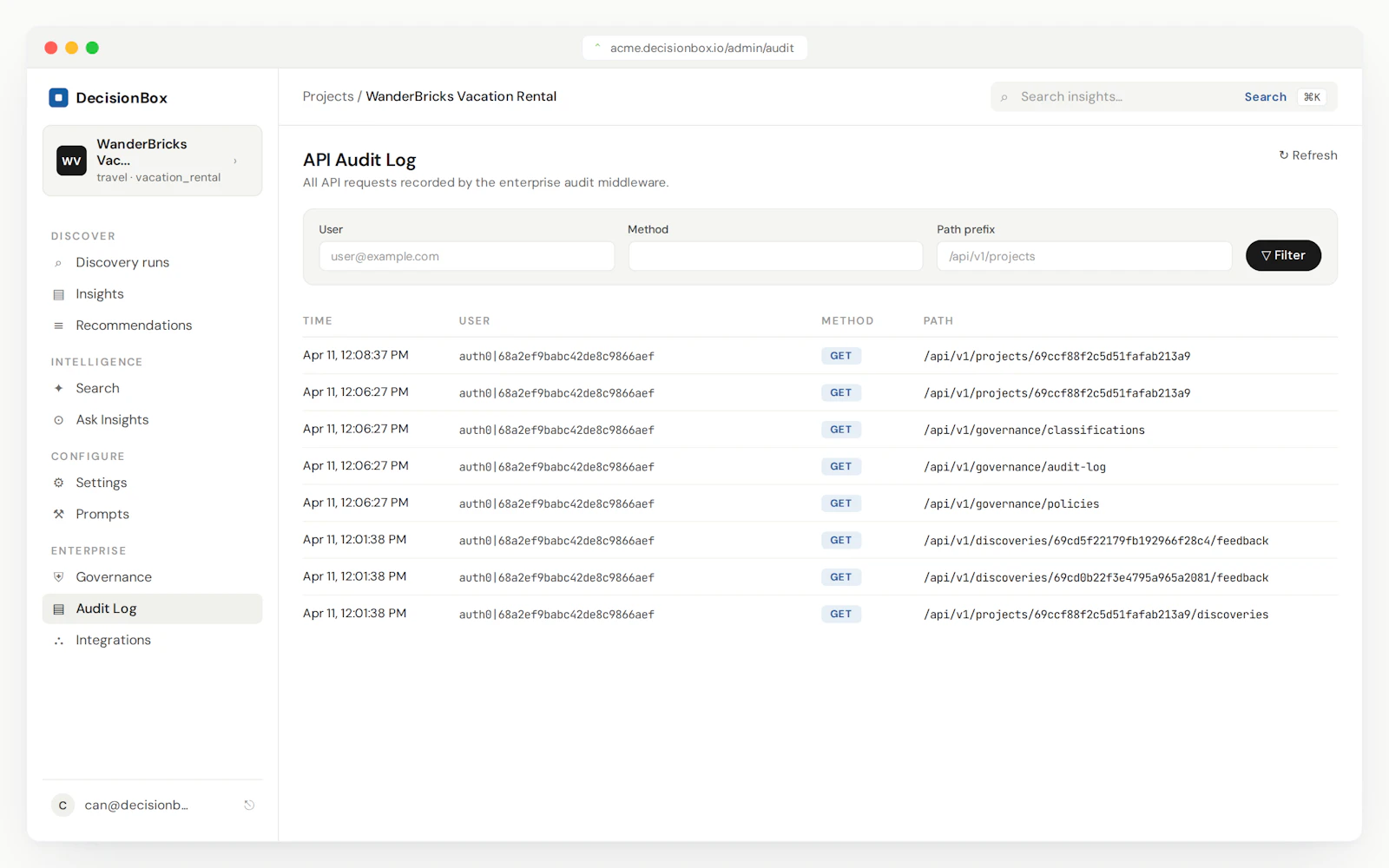The height and width of the screenshot is (868, 1389).
Task: Click the browser address bar URL
Action: tap(701, 48)
